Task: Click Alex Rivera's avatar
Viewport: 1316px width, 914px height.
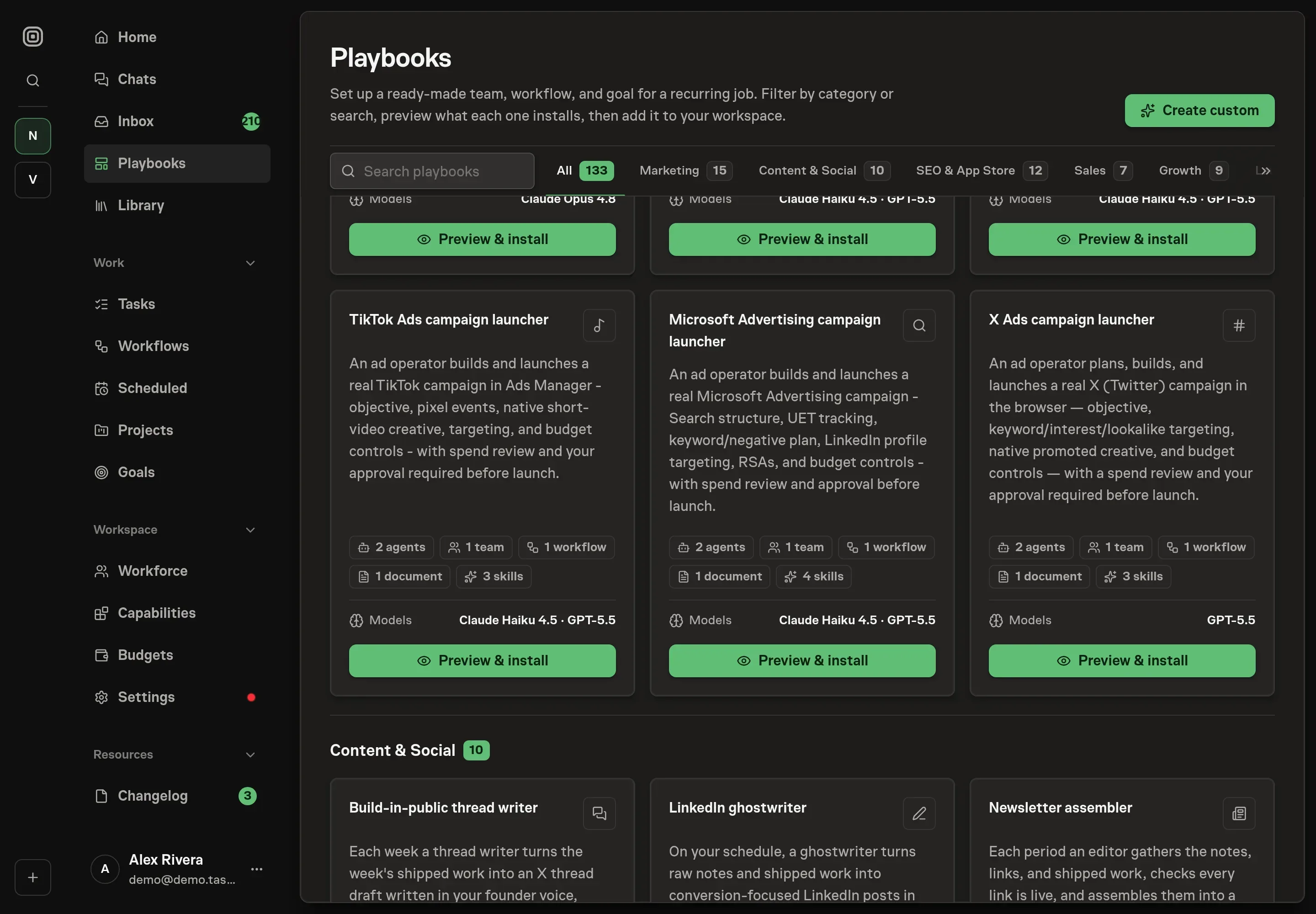Action: (x=105, y=869)
